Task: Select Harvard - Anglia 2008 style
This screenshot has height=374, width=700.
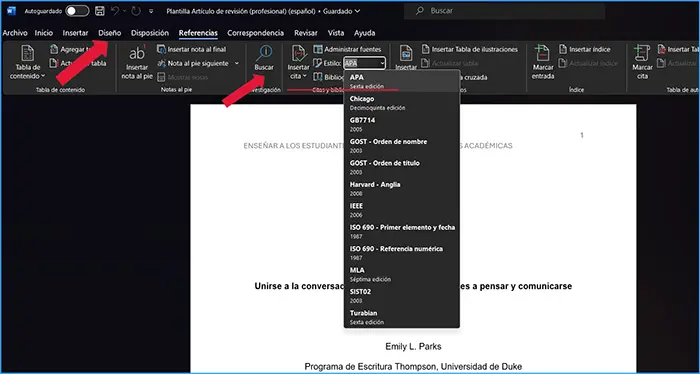Action: click(401, 188)
